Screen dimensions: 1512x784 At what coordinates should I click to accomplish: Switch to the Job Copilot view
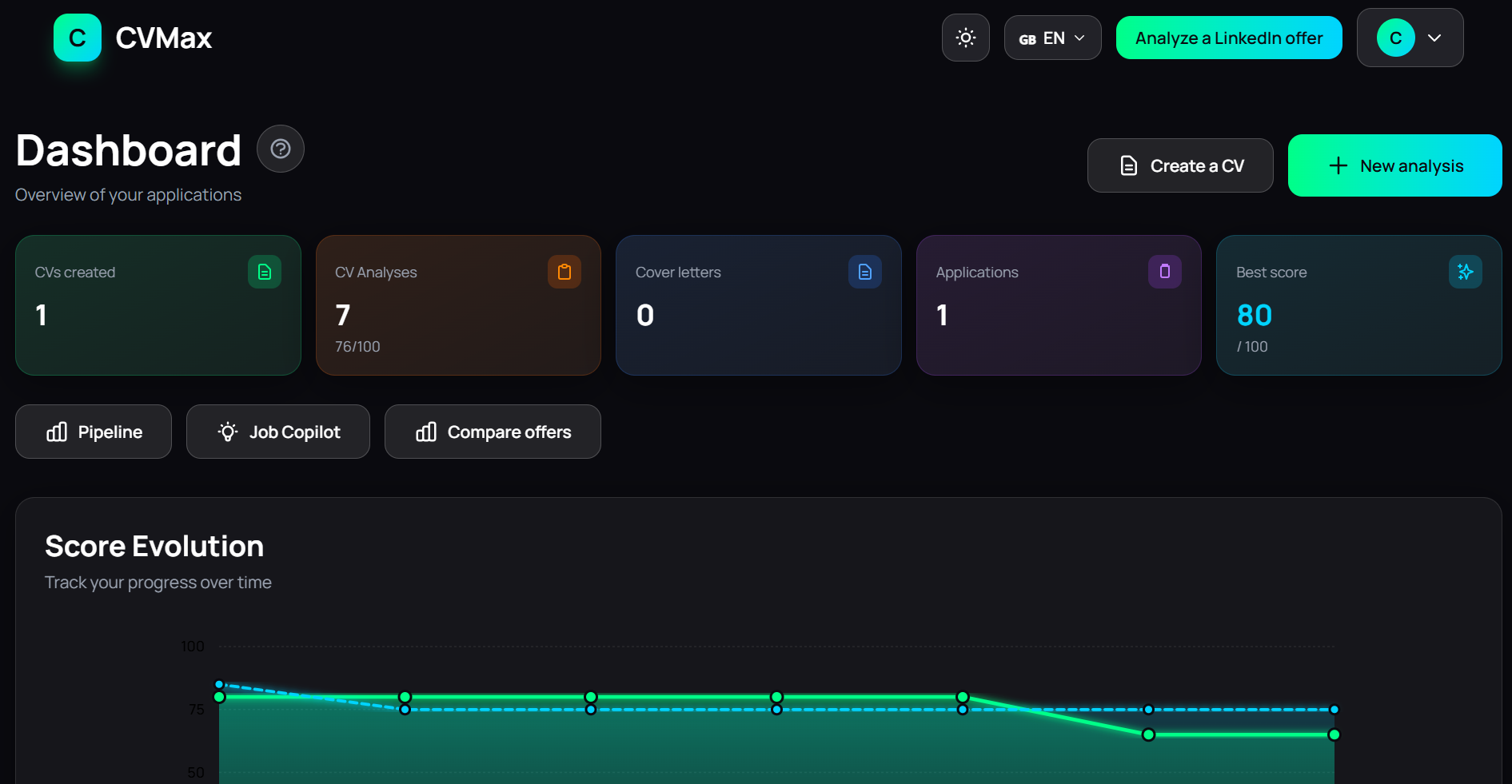277,432
